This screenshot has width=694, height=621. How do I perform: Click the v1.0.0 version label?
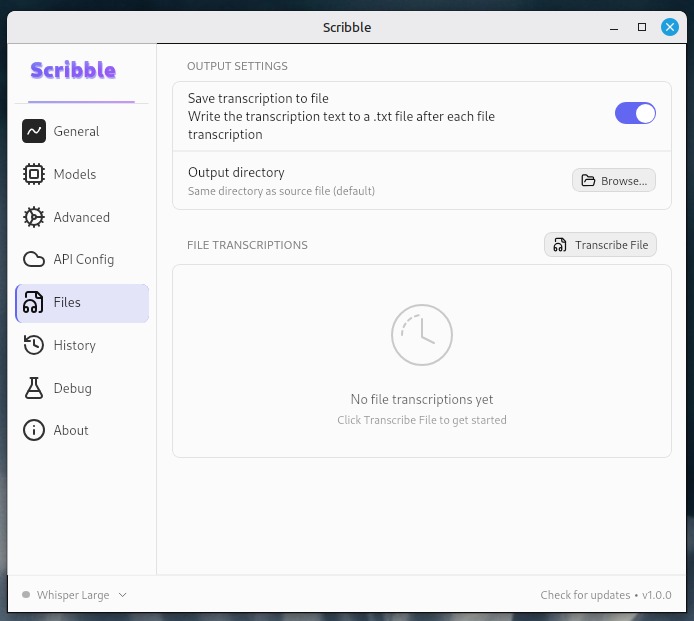[x=657, y=595]
